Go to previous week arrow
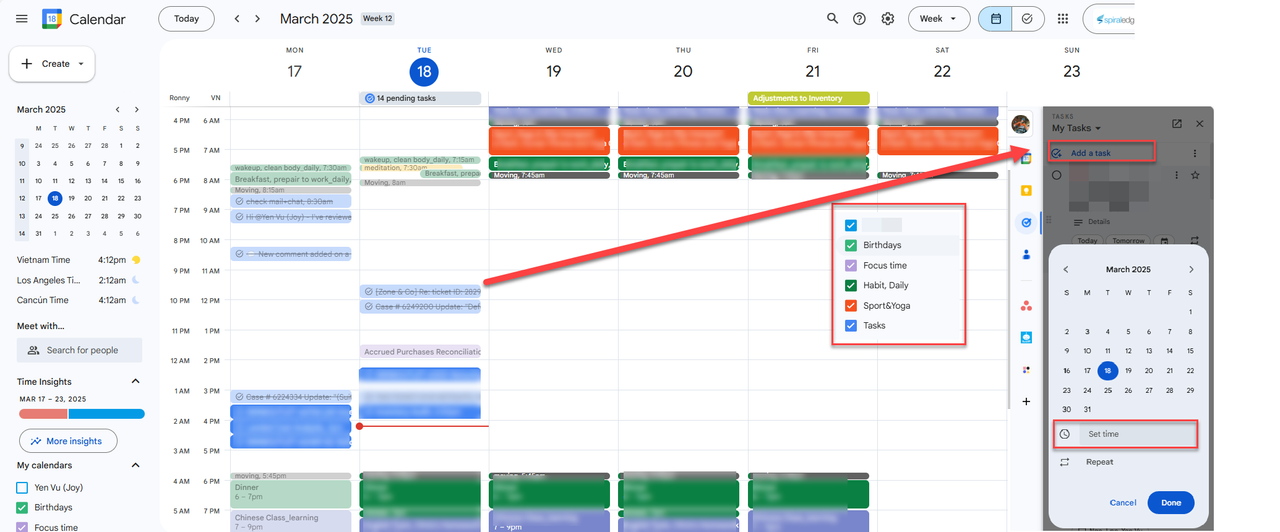This screenshot has width=1280, height=532. click(x=237, y=19)
